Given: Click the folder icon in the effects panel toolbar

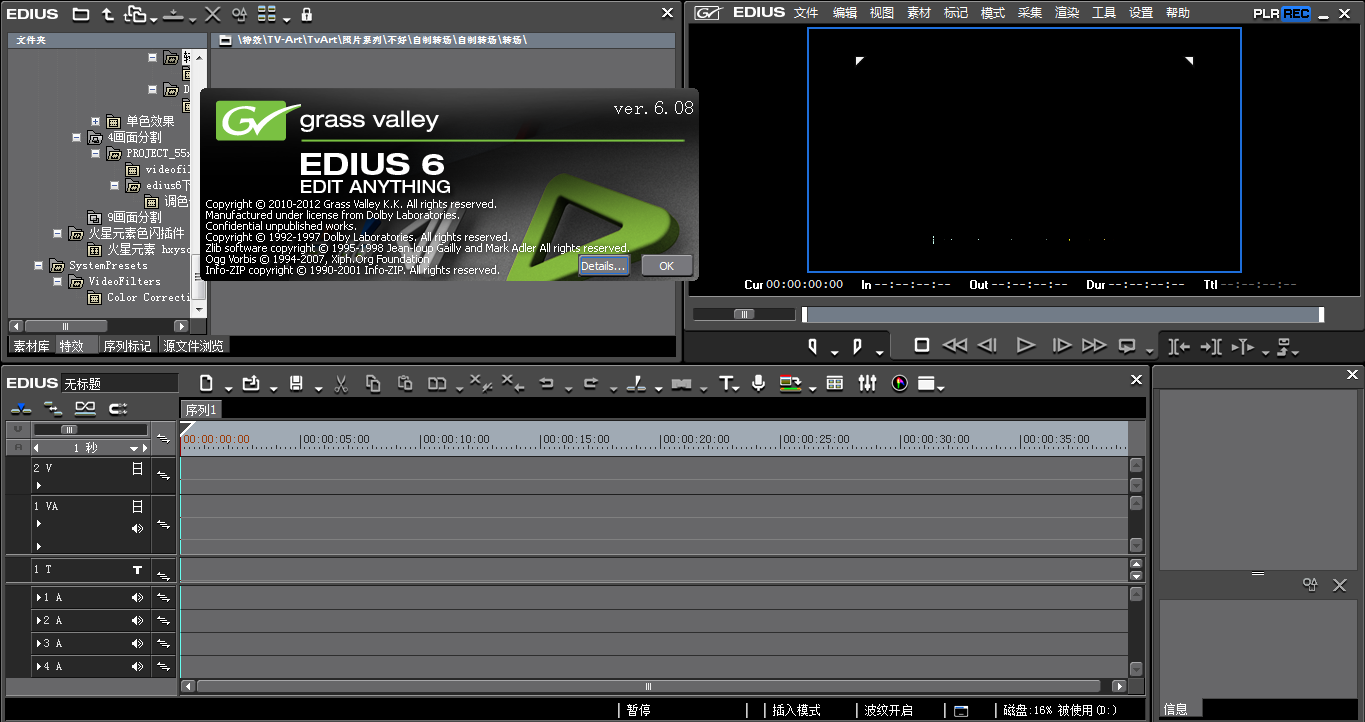Looking at the screenshot, I should coord(81,14).
